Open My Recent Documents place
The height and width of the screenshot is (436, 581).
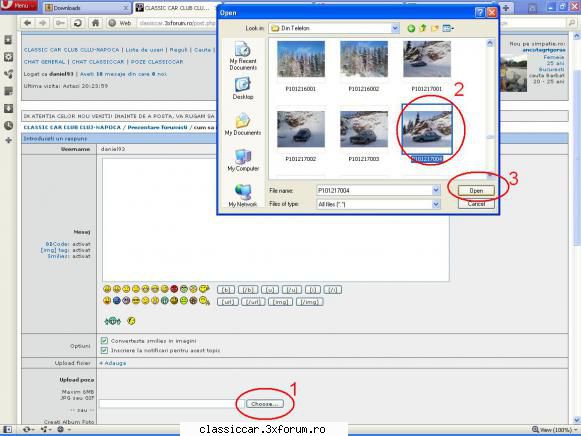tap(243, 56)
